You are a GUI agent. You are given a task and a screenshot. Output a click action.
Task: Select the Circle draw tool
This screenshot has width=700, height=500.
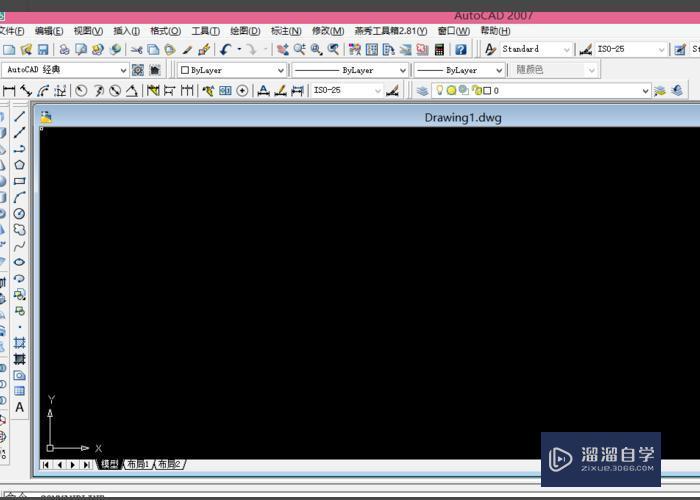(x=19, y=213)
